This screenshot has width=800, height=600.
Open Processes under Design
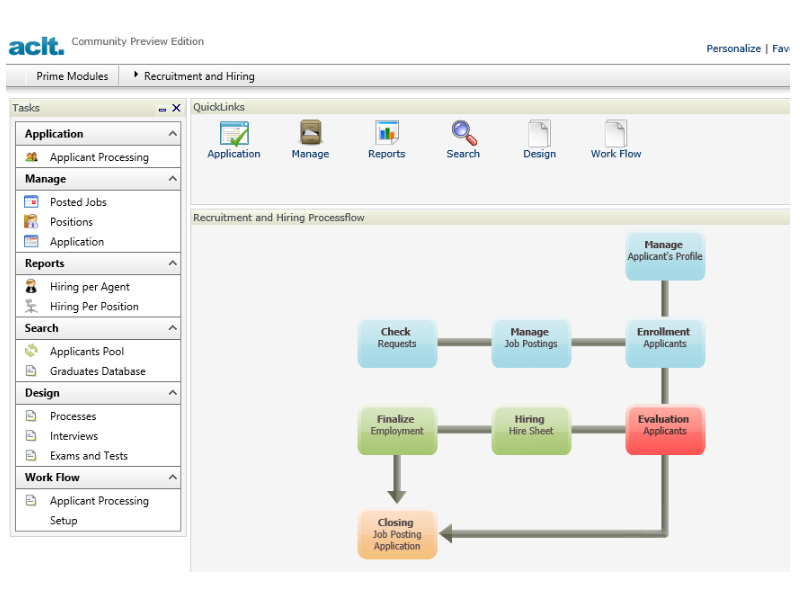(73, 416)
